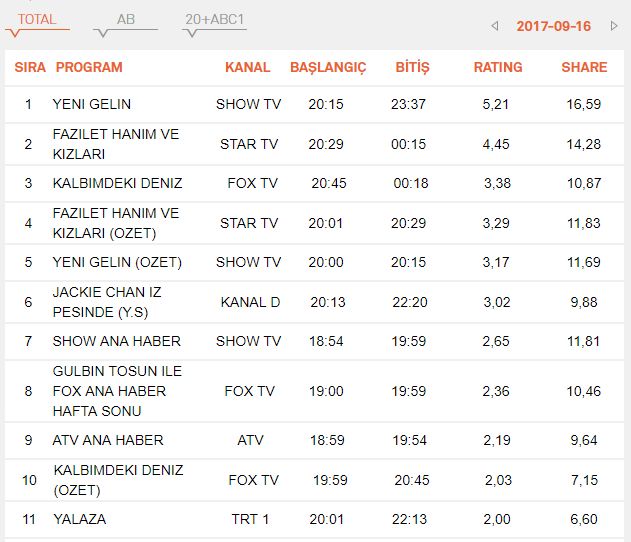Sort by the SIRA column header
The height and width of the screenshot is (542, 631).
coord(30,67)
